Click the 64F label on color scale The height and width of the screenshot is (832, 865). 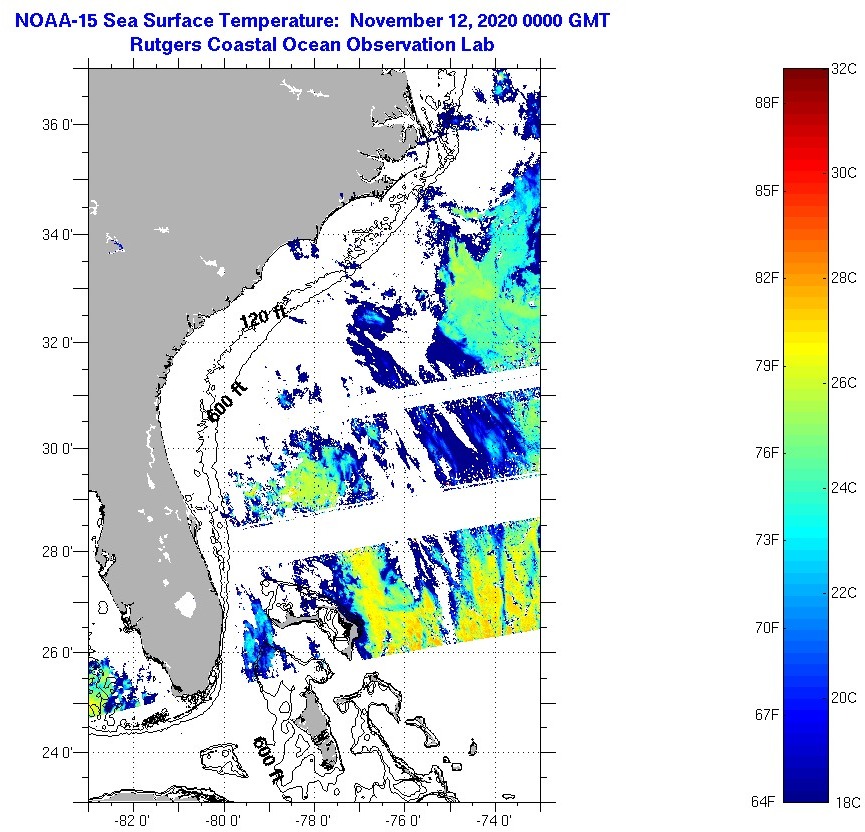763,802
